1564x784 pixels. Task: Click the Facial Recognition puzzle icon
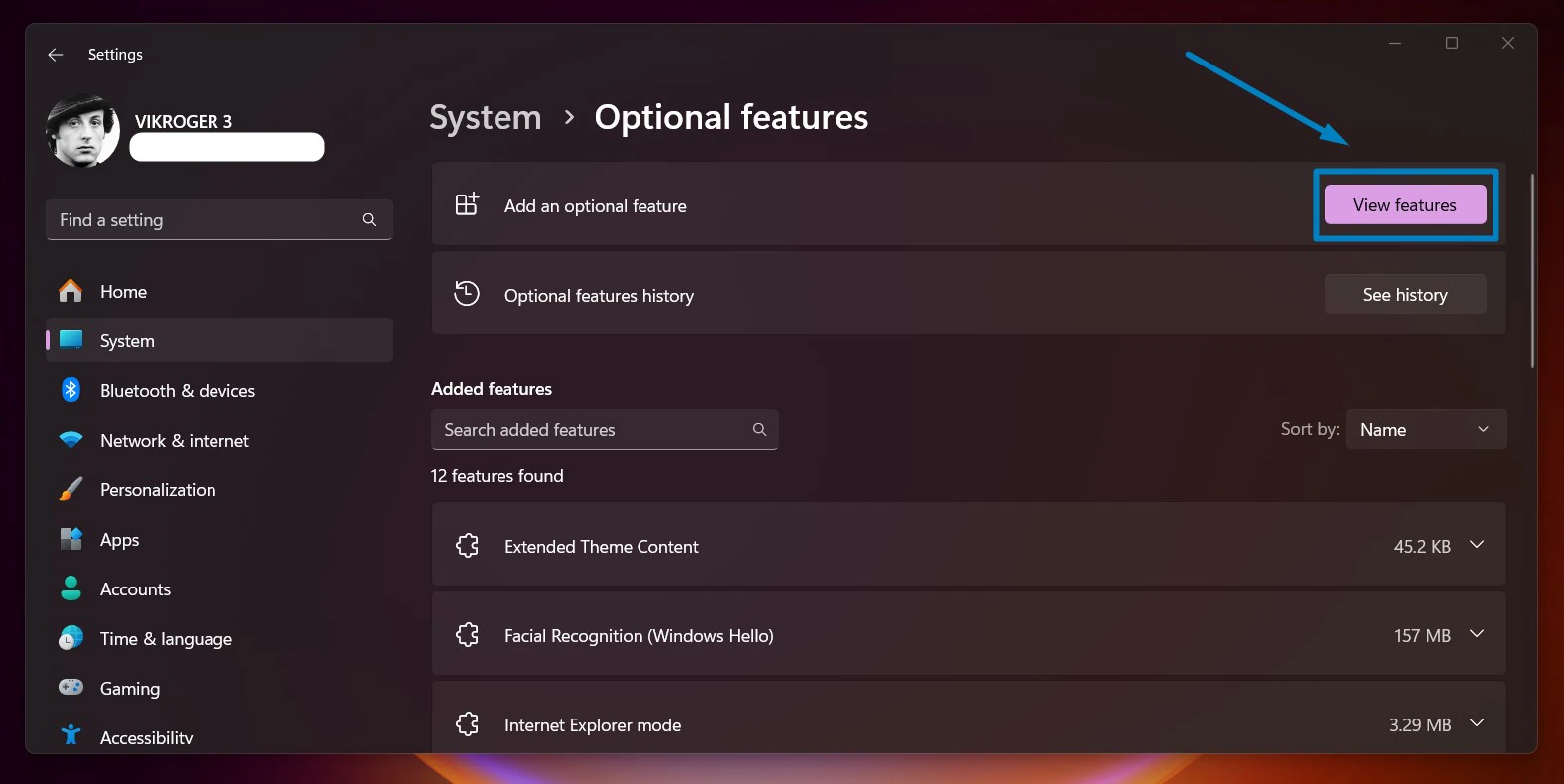tap(467, 634)
